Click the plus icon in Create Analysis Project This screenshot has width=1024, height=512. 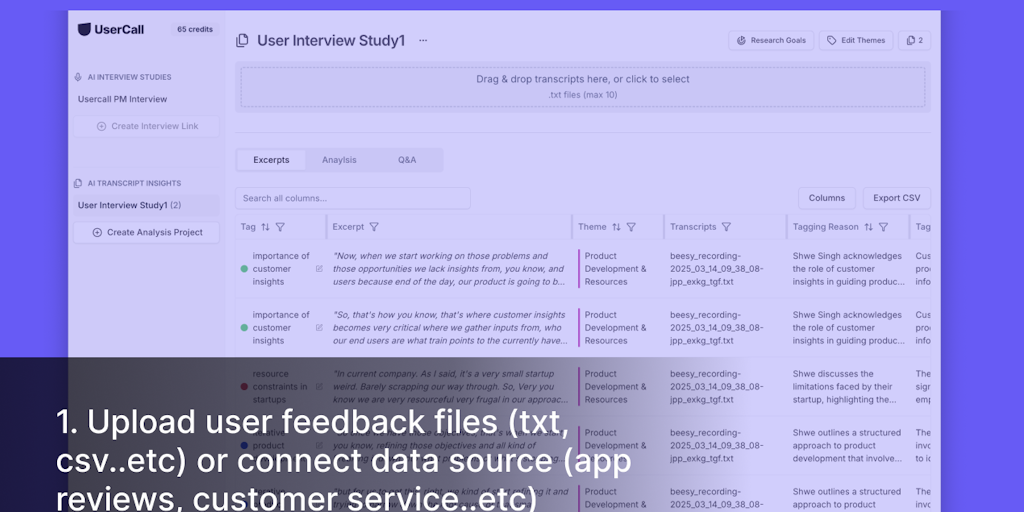[97, 232]
